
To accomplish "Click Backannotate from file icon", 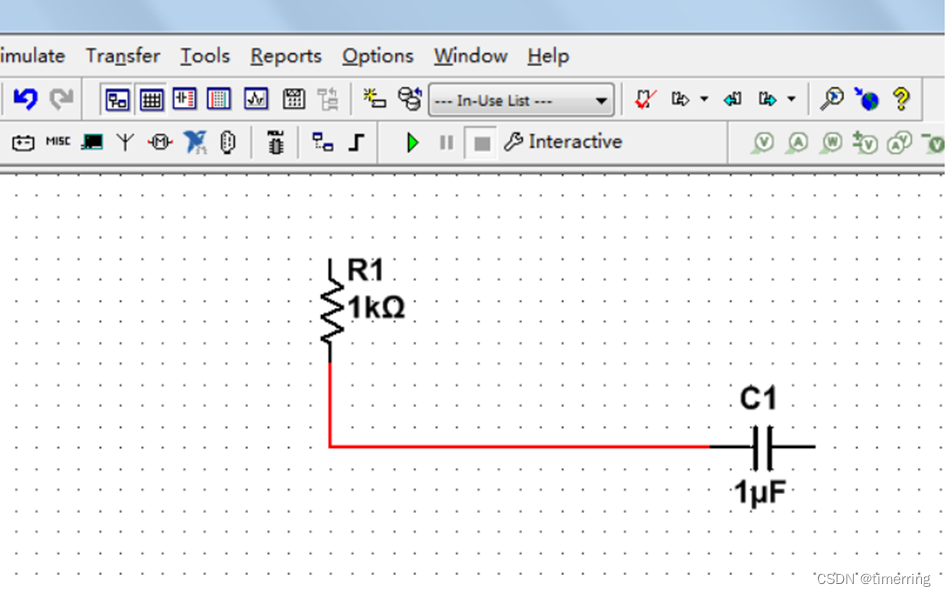I will click(732, 99).
